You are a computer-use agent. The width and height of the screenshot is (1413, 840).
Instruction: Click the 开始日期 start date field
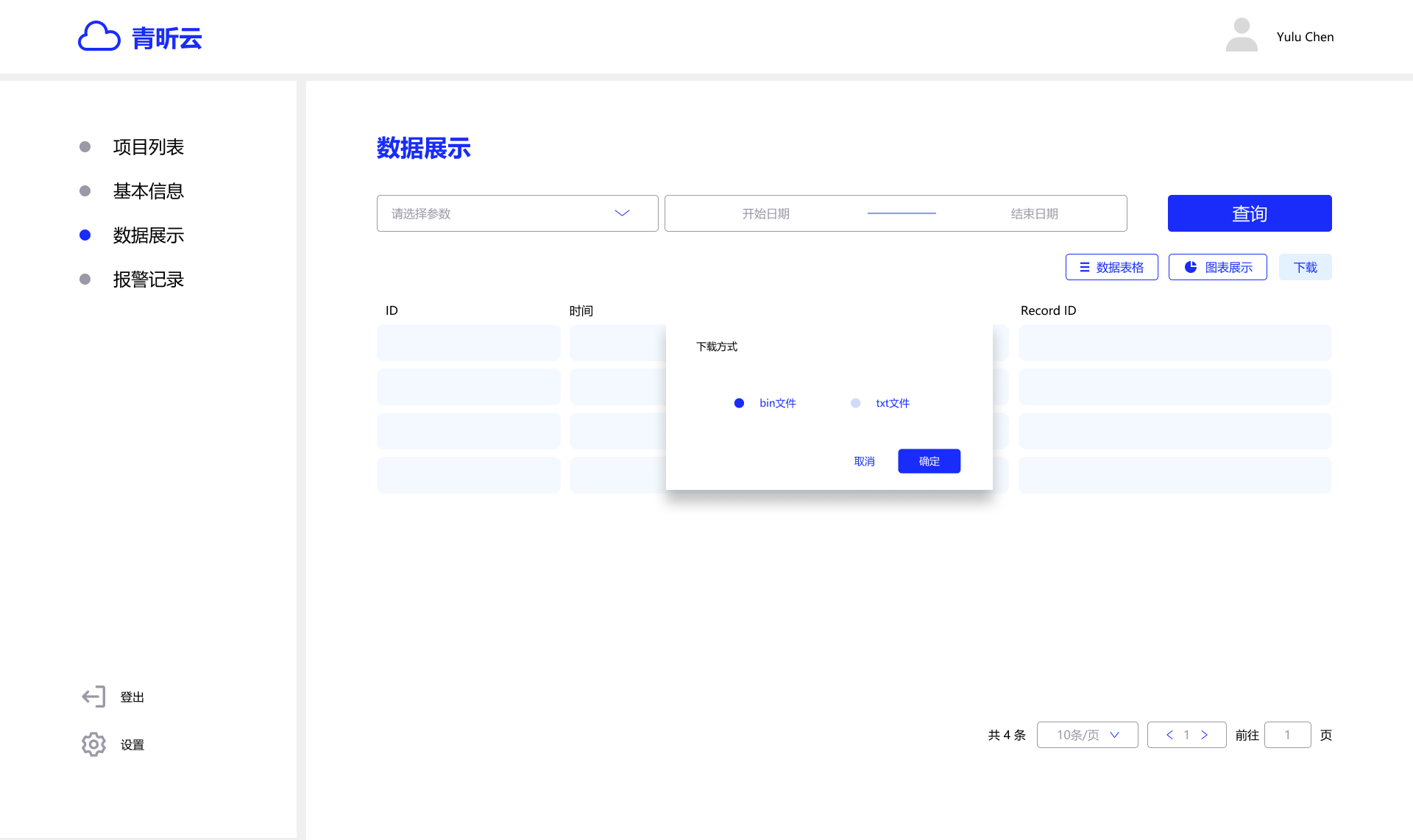click(x=765, y=213)
